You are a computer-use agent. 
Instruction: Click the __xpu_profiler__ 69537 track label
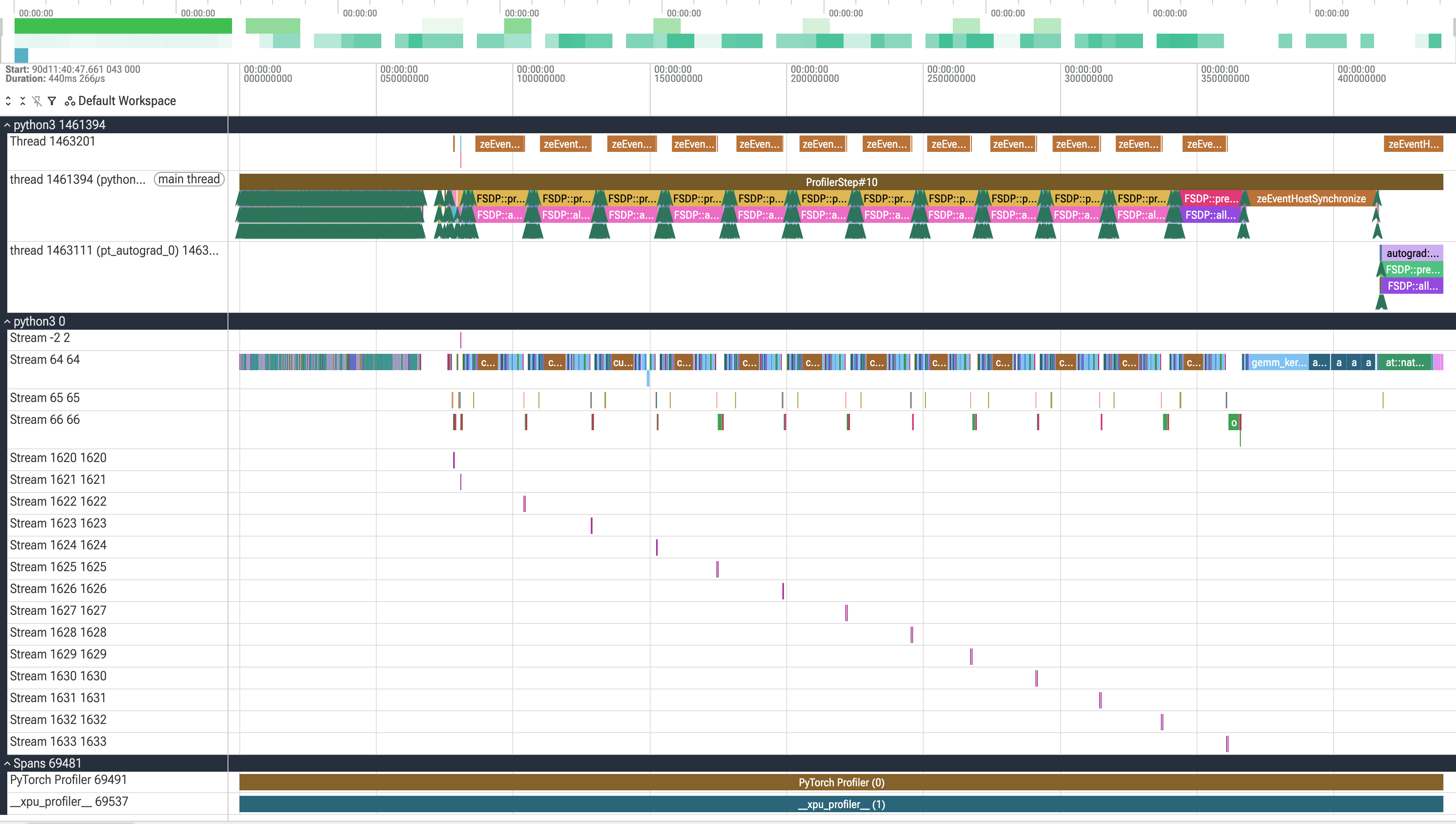[x=69, y=802]
